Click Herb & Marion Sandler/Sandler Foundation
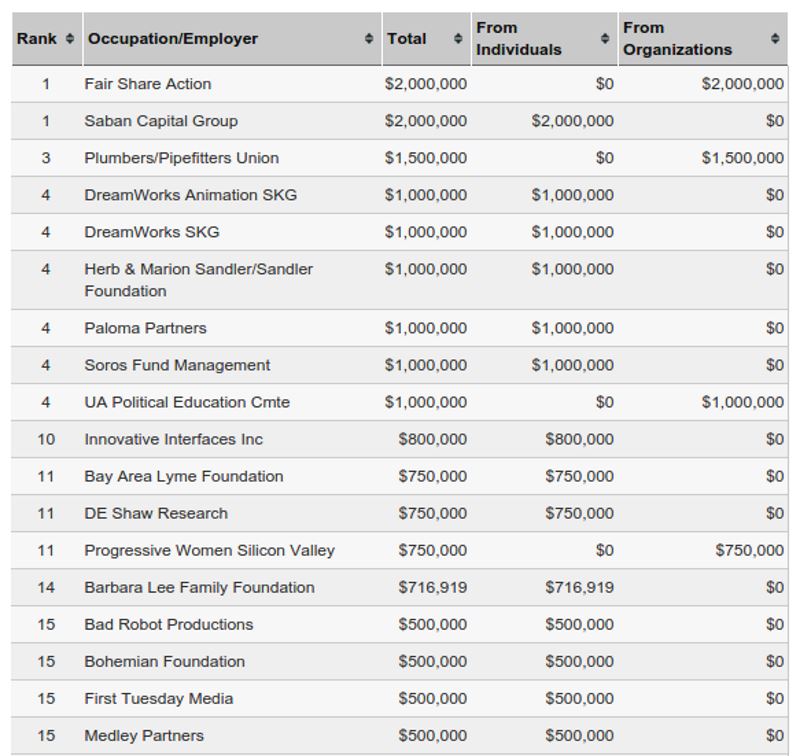 point(198,280)
